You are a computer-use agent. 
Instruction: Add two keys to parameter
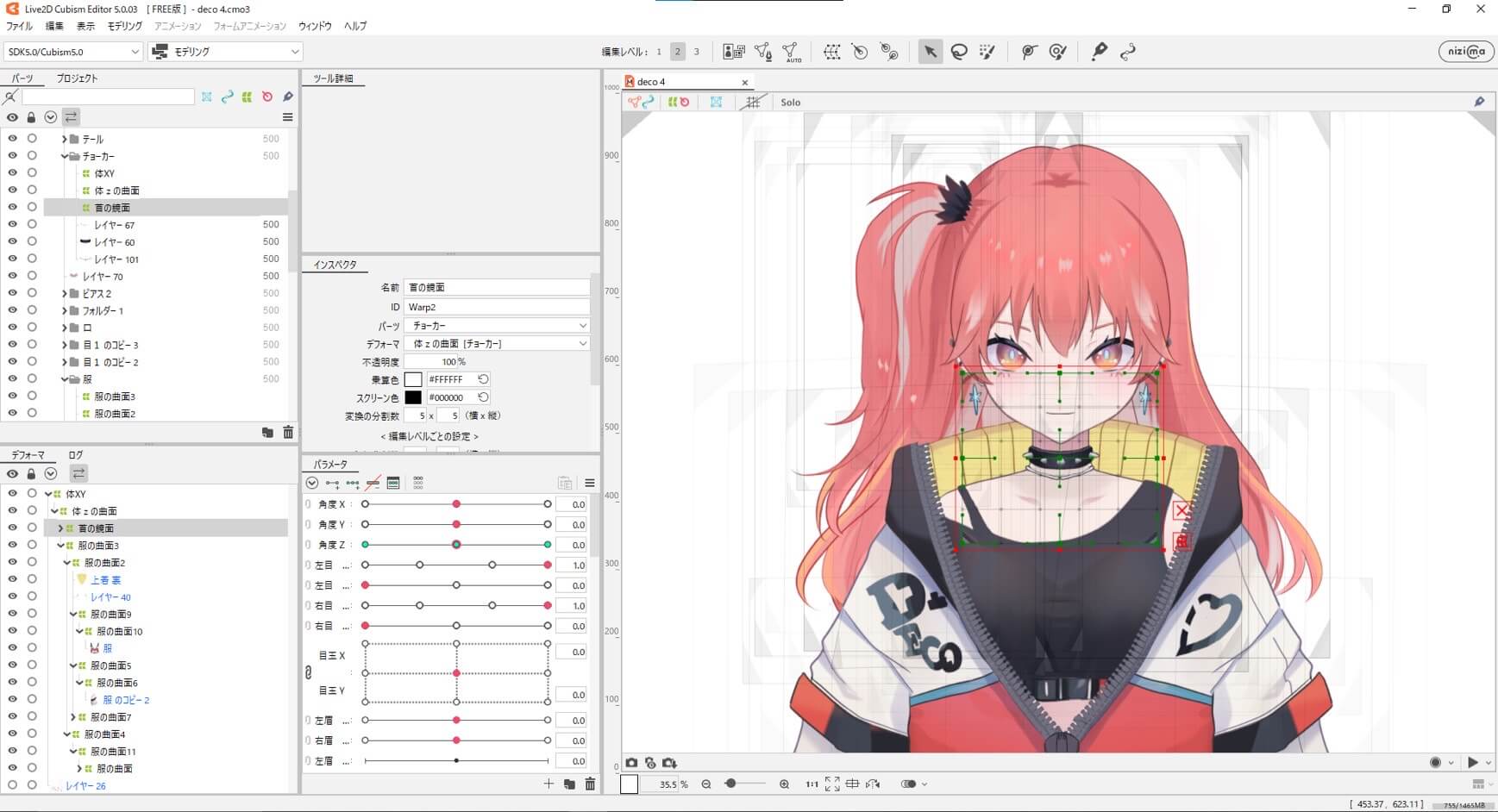click(332, 483)
